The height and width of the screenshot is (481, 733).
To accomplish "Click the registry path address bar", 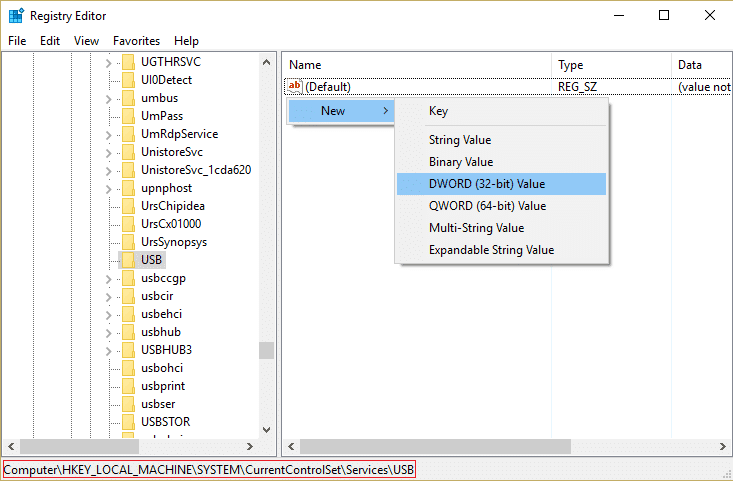I will (209, 469).
